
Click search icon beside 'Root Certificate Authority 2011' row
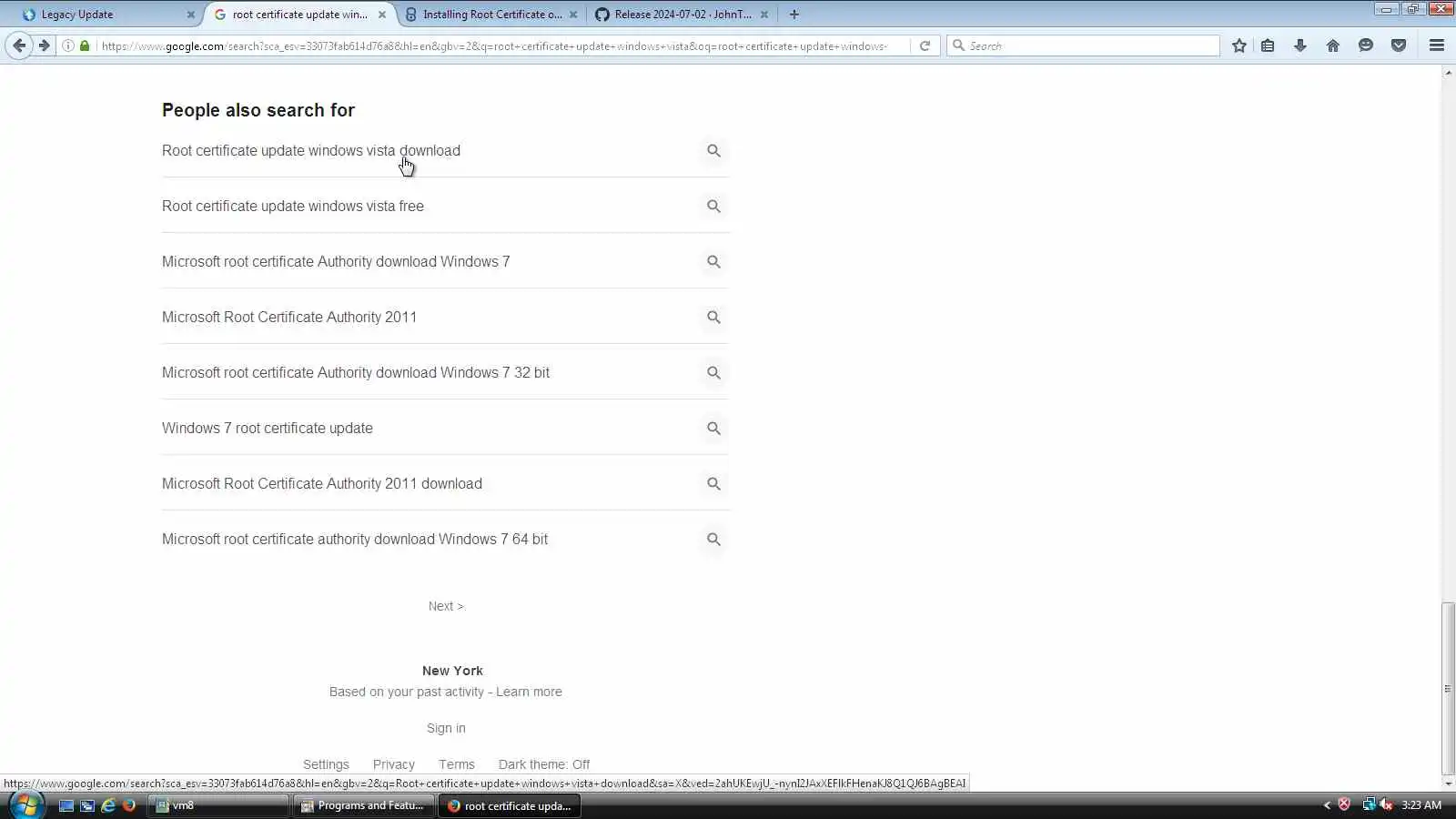(714, 318)
